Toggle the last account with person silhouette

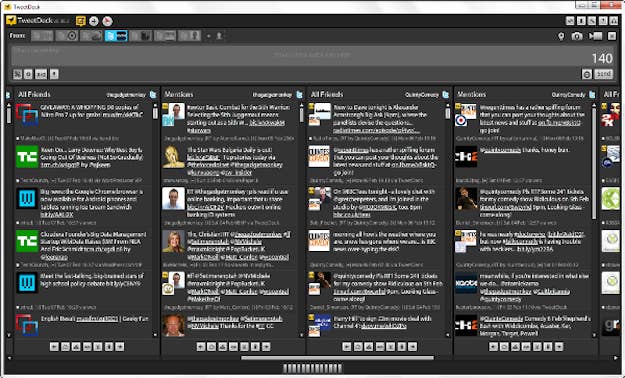[x=189, y=36]
